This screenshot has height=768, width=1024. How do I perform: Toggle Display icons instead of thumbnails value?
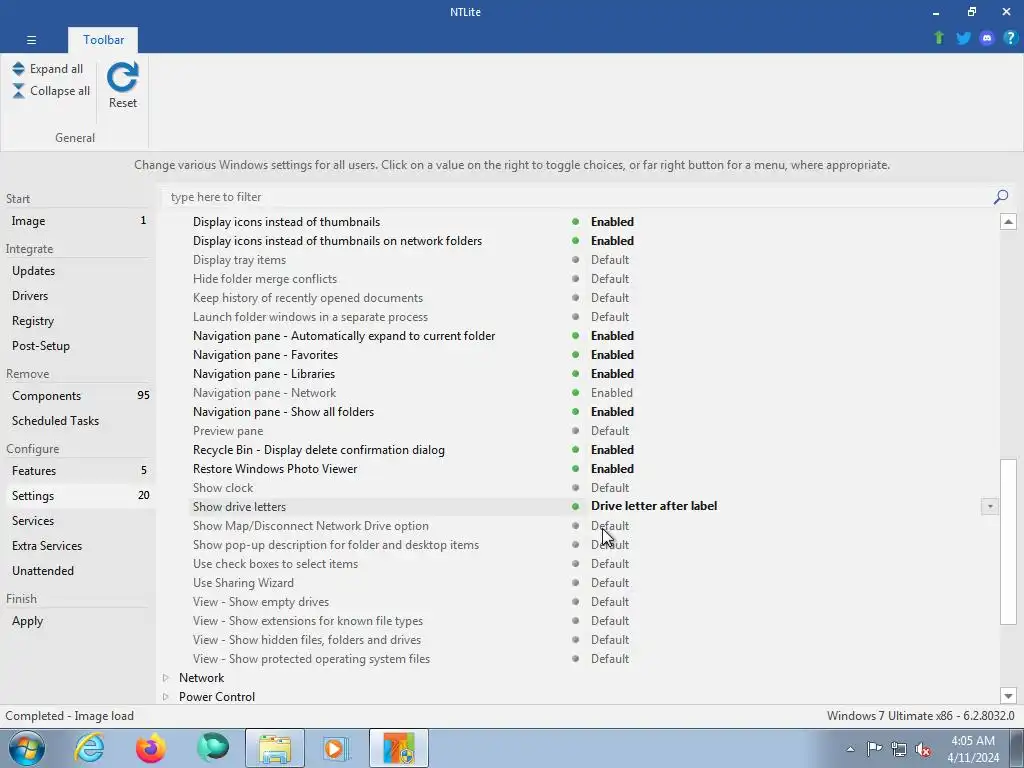[612, 222]
